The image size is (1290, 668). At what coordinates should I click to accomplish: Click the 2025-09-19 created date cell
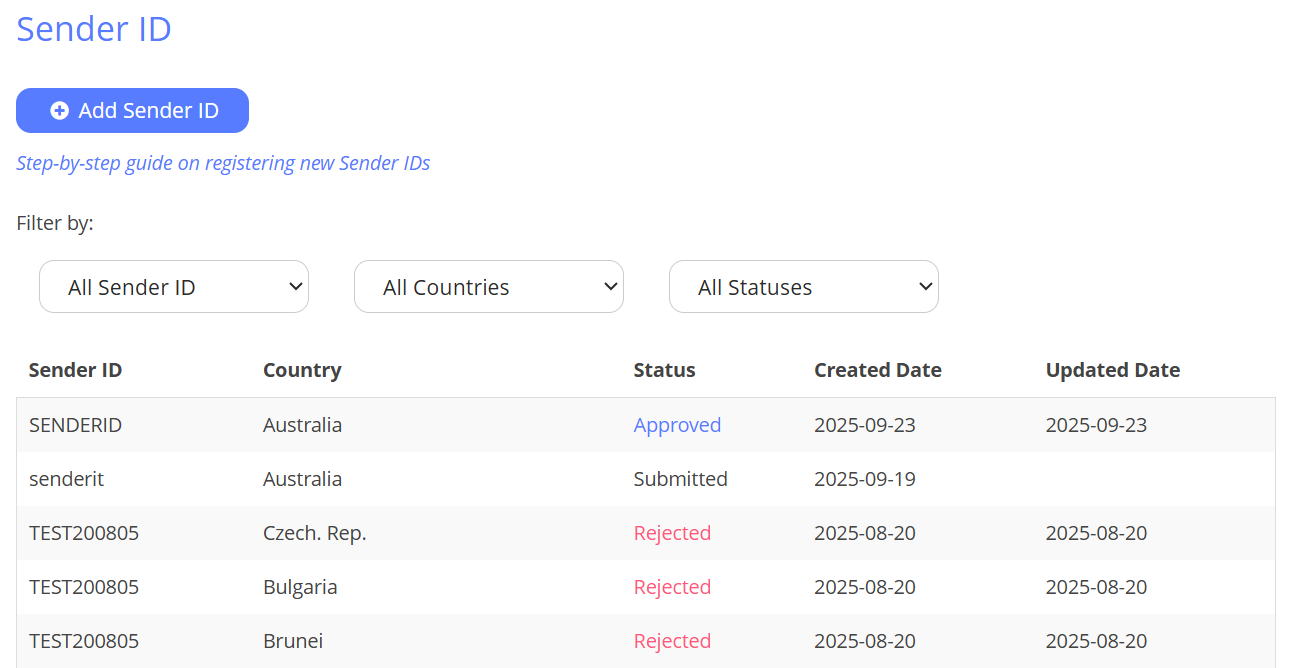tap(864, 479)
